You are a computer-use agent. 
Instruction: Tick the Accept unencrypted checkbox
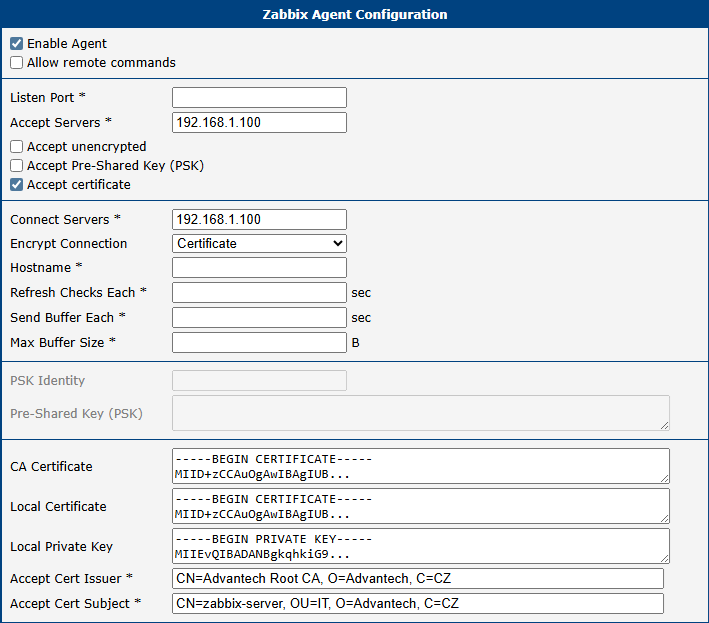[x=17, y=146]
